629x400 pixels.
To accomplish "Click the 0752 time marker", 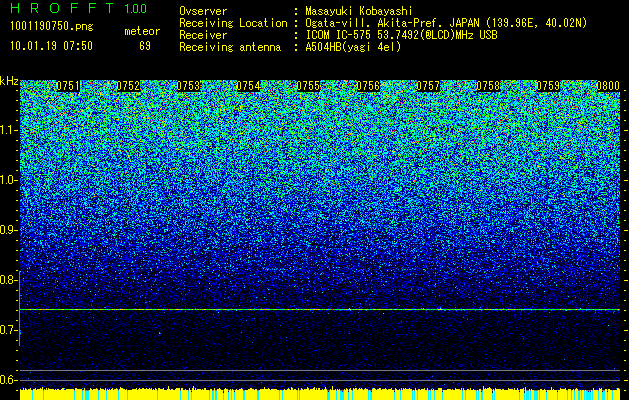I will point(128,86).
